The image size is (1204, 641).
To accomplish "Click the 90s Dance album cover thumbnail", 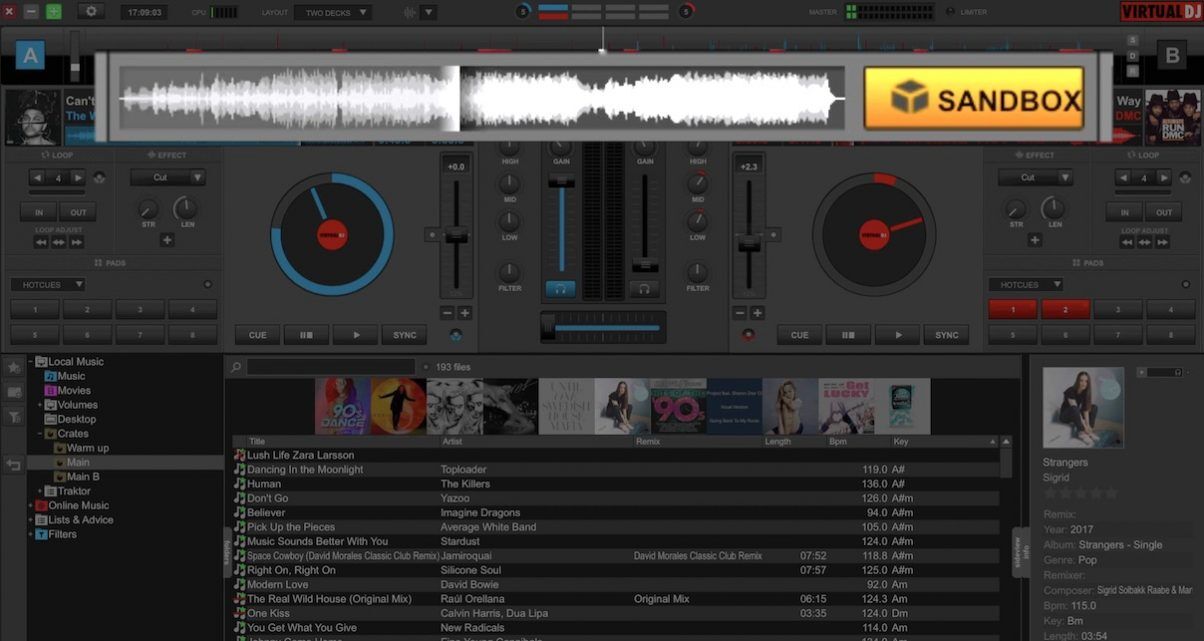I will coord(343,406).
